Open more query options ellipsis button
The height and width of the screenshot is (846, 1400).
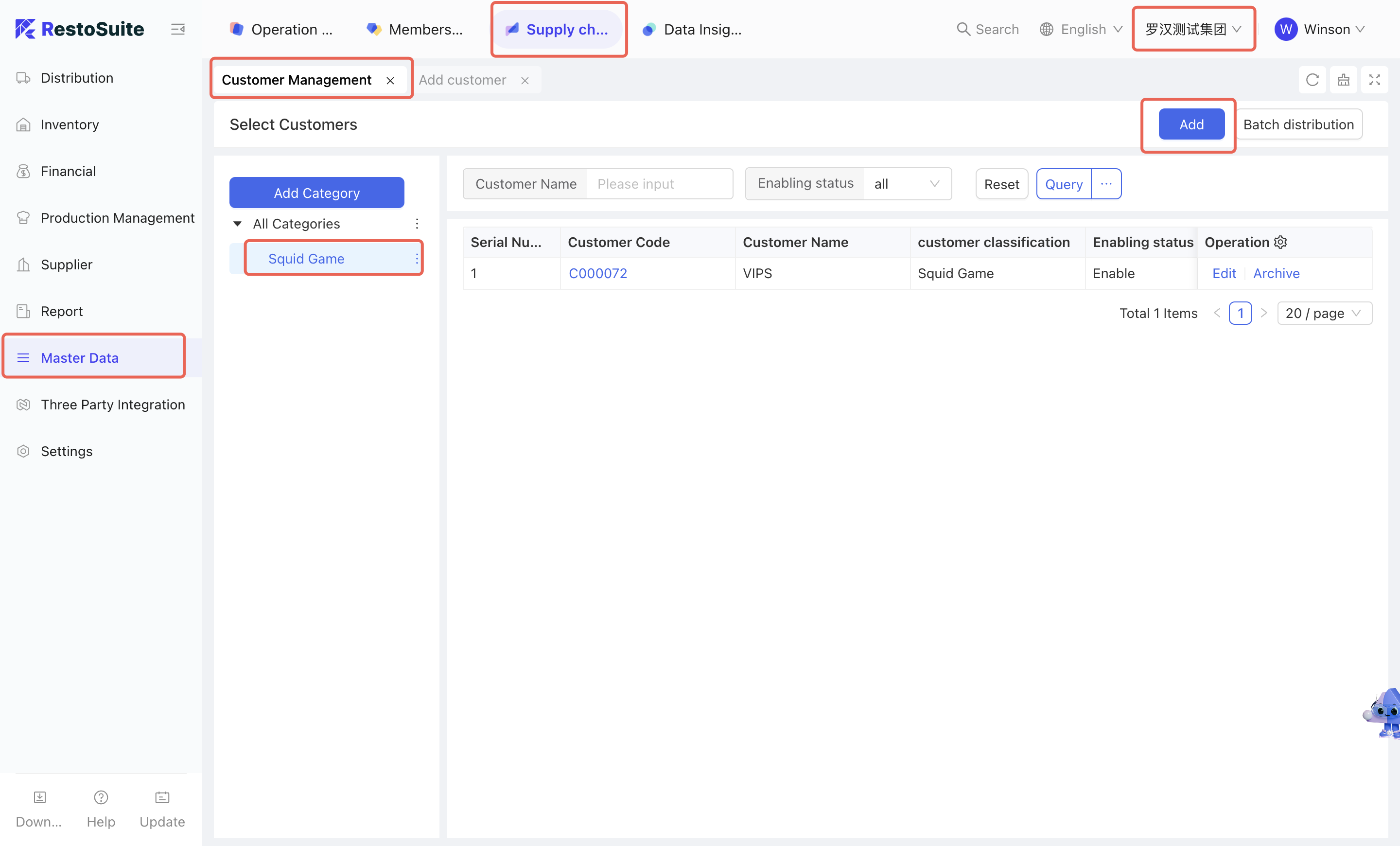tap(1106, 184)
